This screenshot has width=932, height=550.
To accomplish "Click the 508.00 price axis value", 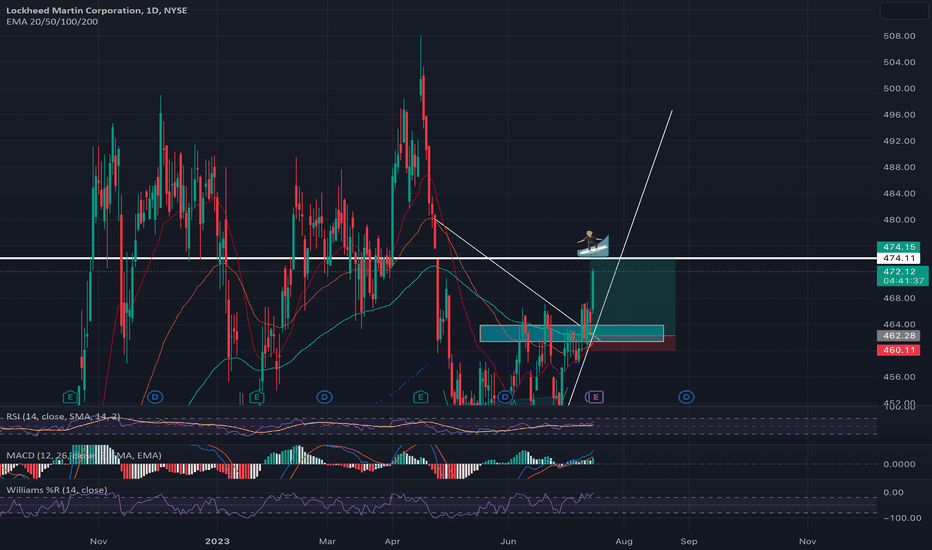I will pos(899,36).
